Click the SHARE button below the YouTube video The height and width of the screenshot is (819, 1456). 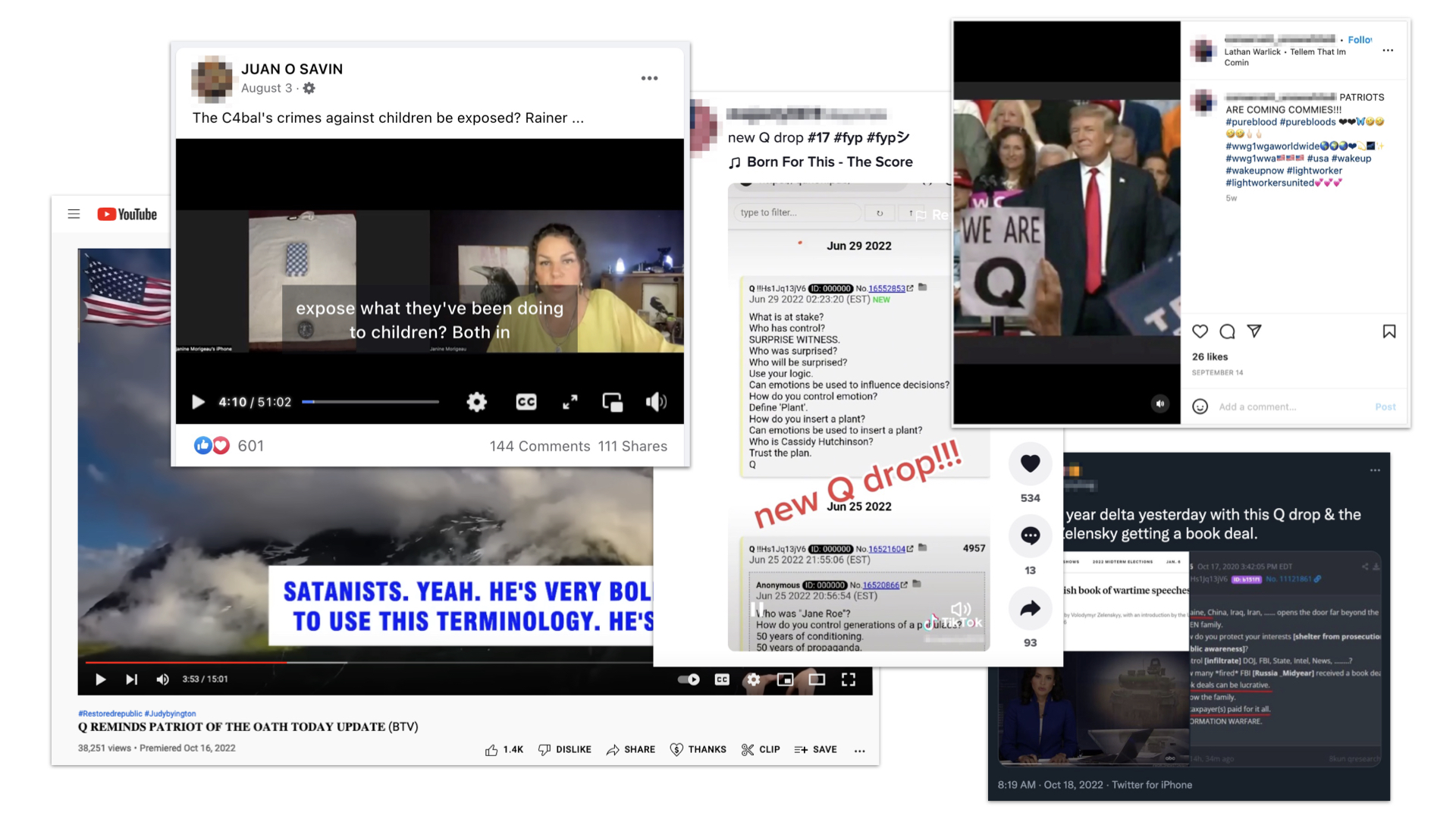coord(631,749)
